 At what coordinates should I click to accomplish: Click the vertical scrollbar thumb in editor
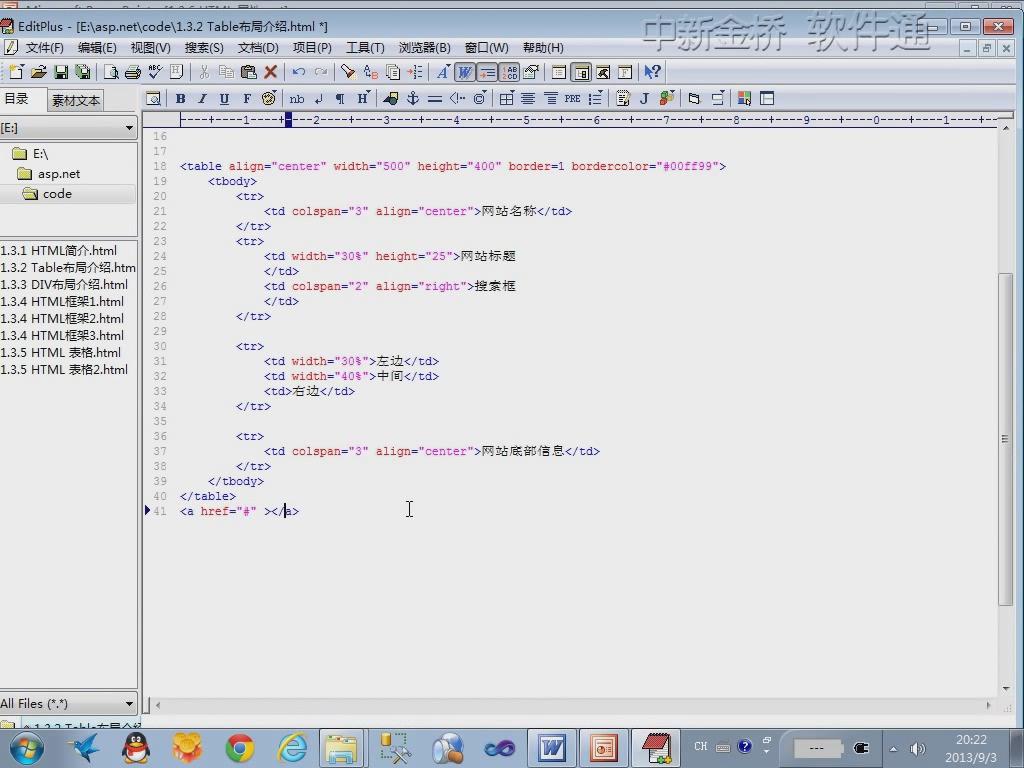pos(1005,439)
